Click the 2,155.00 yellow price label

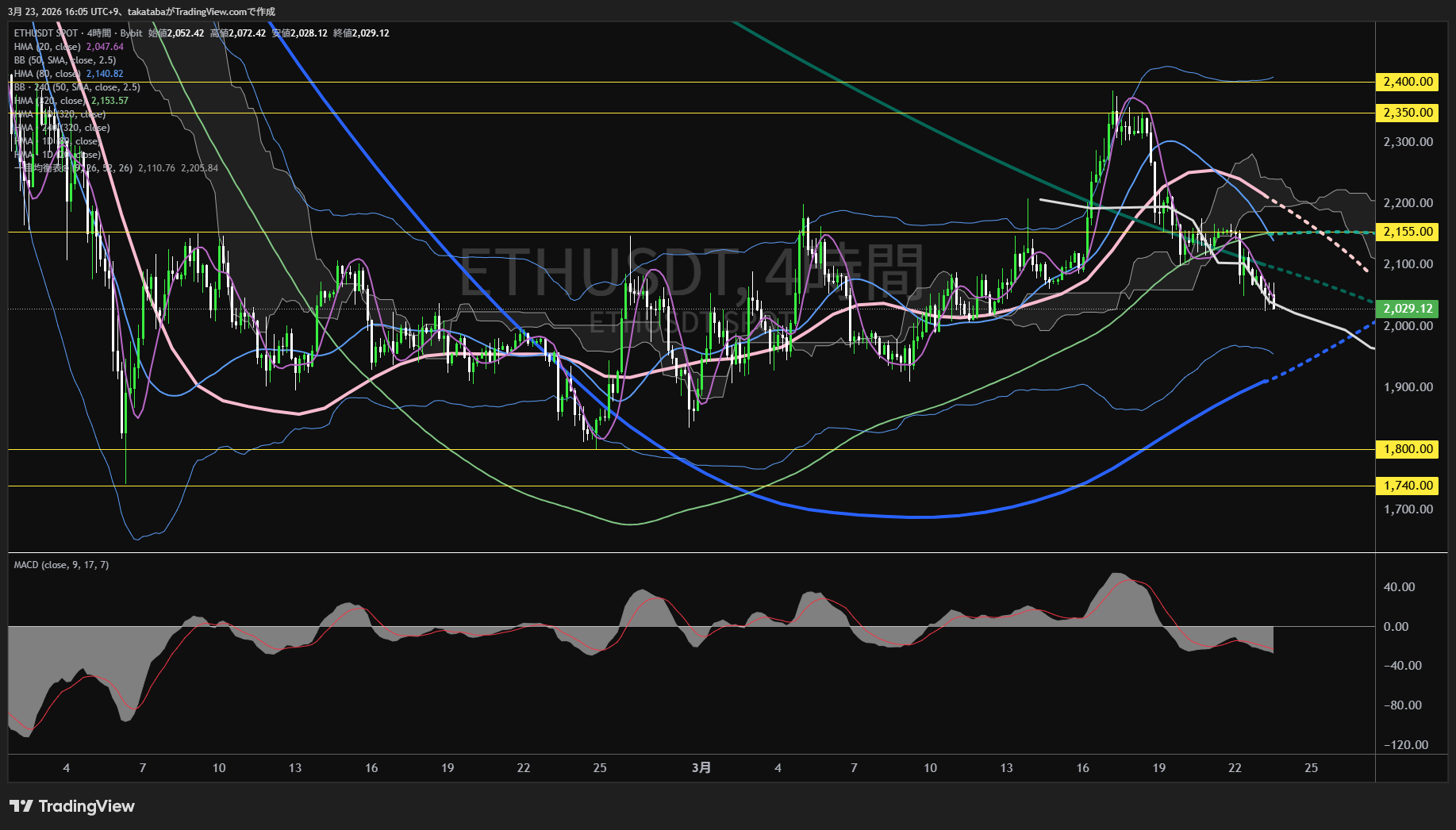click(x=1408, y=232)
